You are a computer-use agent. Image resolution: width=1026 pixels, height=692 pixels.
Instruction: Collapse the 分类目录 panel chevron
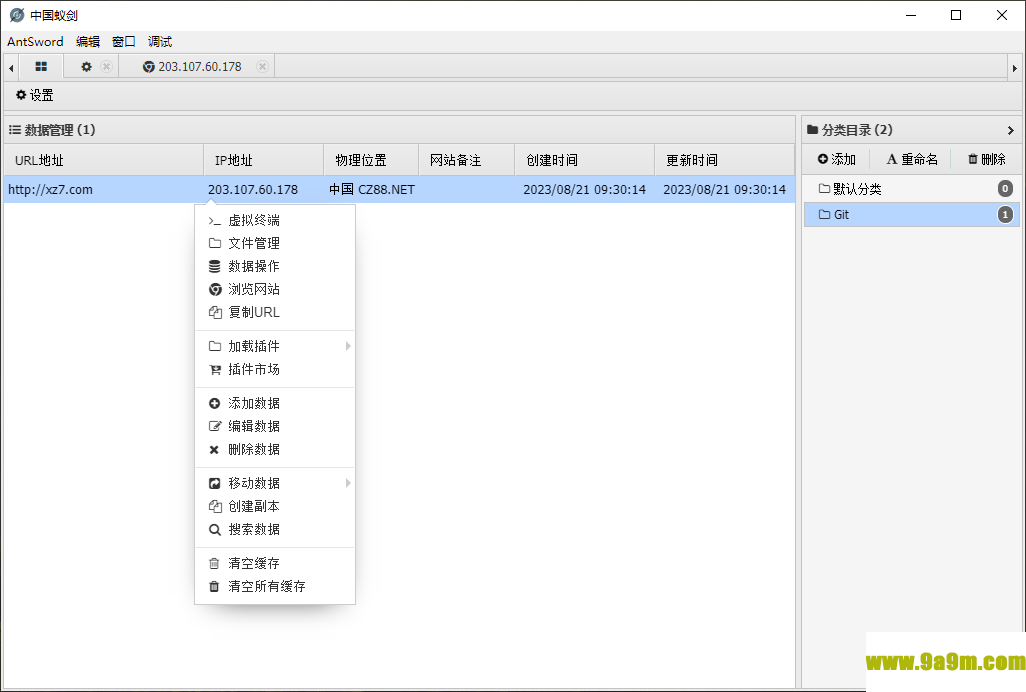(1010, 130)
